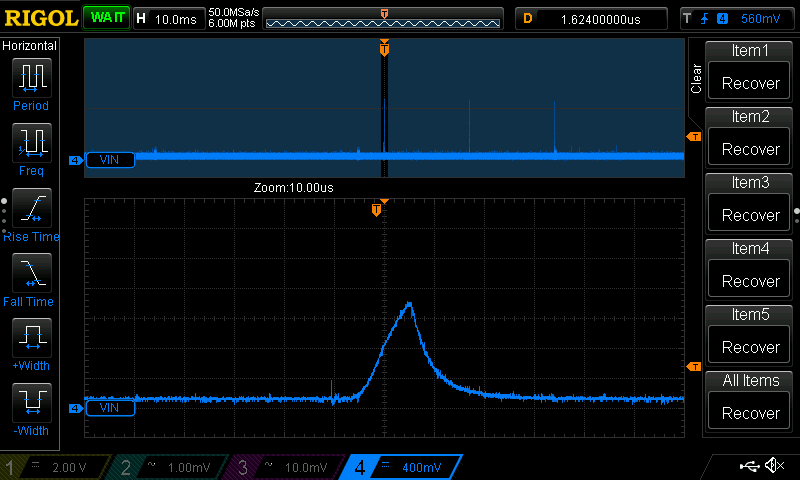
Task: Select the Period measurement icon
Action: [x=32, y=78]
